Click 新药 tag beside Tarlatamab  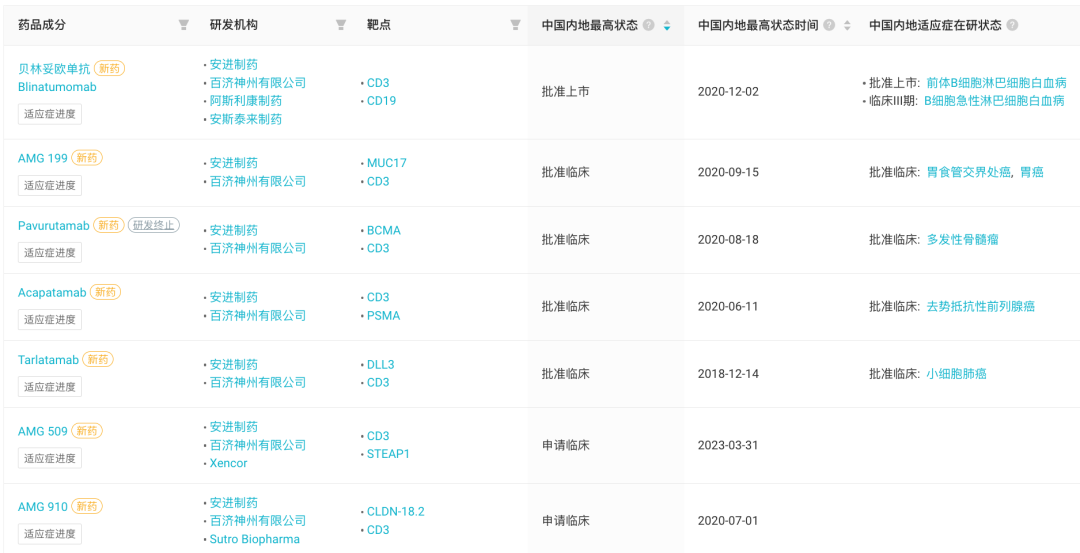point(98,359)
